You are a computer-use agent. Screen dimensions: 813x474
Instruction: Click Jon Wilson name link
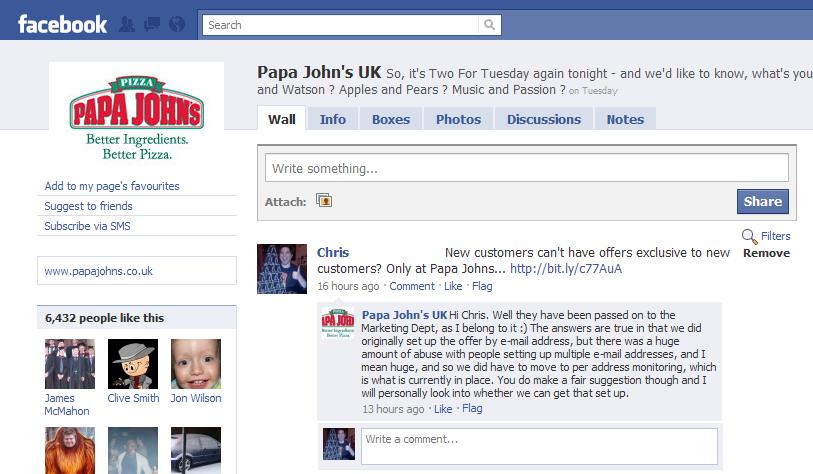[x=196, y=398]
